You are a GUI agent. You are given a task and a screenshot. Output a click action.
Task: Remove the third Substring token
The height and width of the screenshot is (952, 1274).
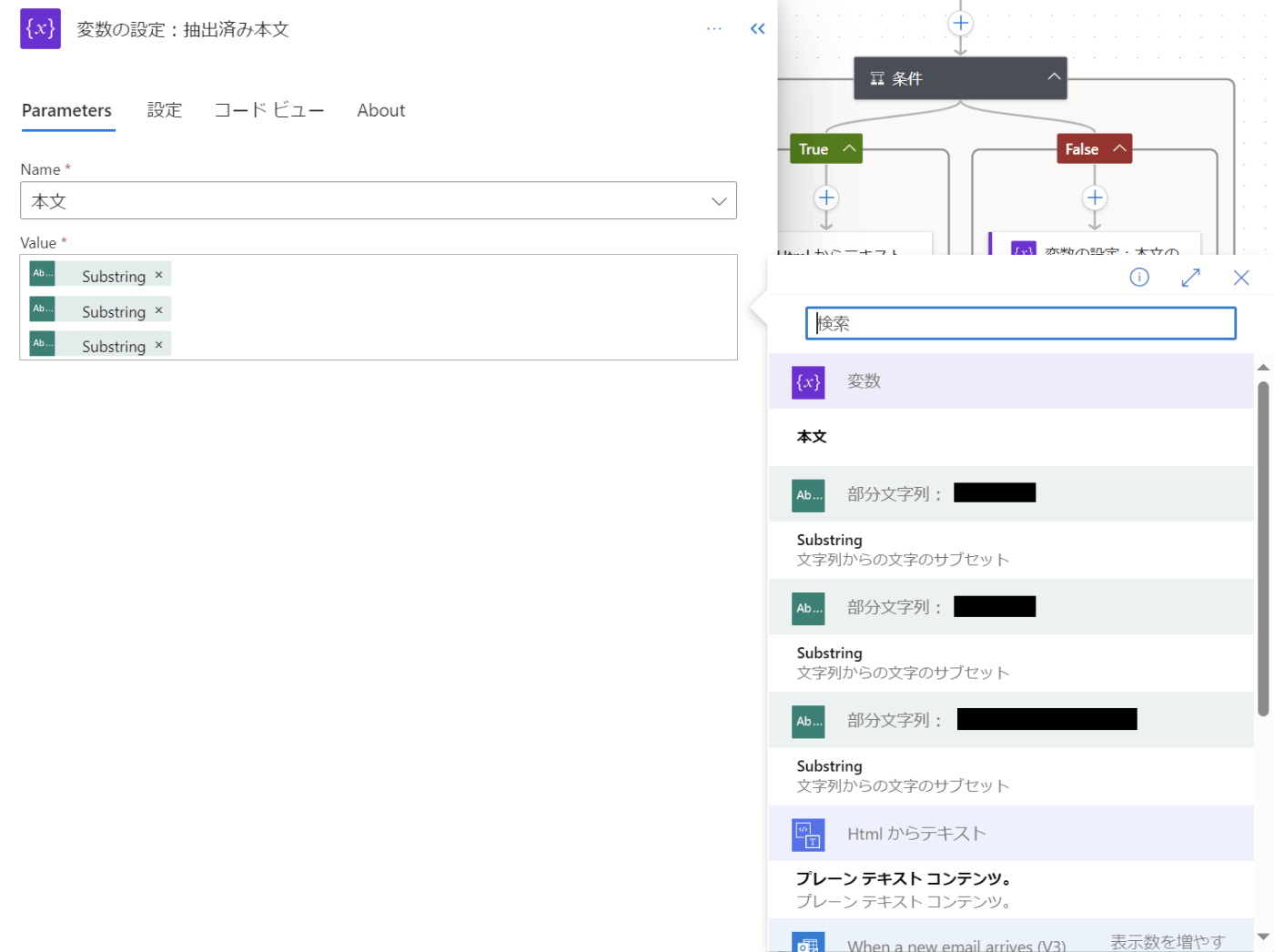[x=158, y=345]
